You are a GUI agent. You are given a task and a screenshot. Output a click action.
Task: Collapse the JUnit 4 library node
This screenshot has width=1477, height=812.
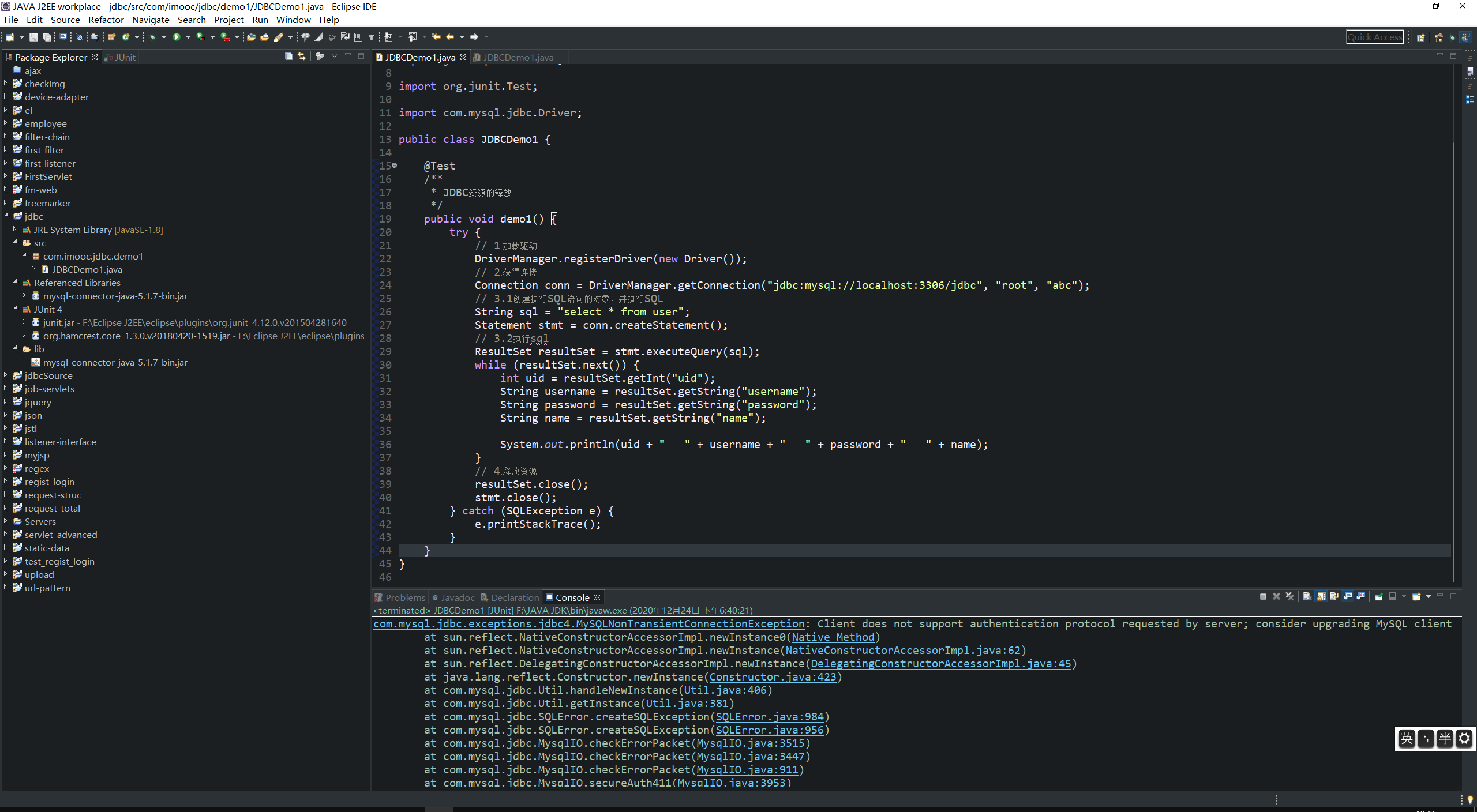tap(15, 309)
